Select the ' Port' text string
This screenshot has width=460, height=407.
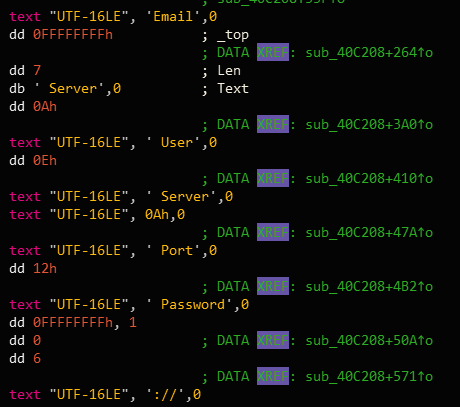[173, 250]
